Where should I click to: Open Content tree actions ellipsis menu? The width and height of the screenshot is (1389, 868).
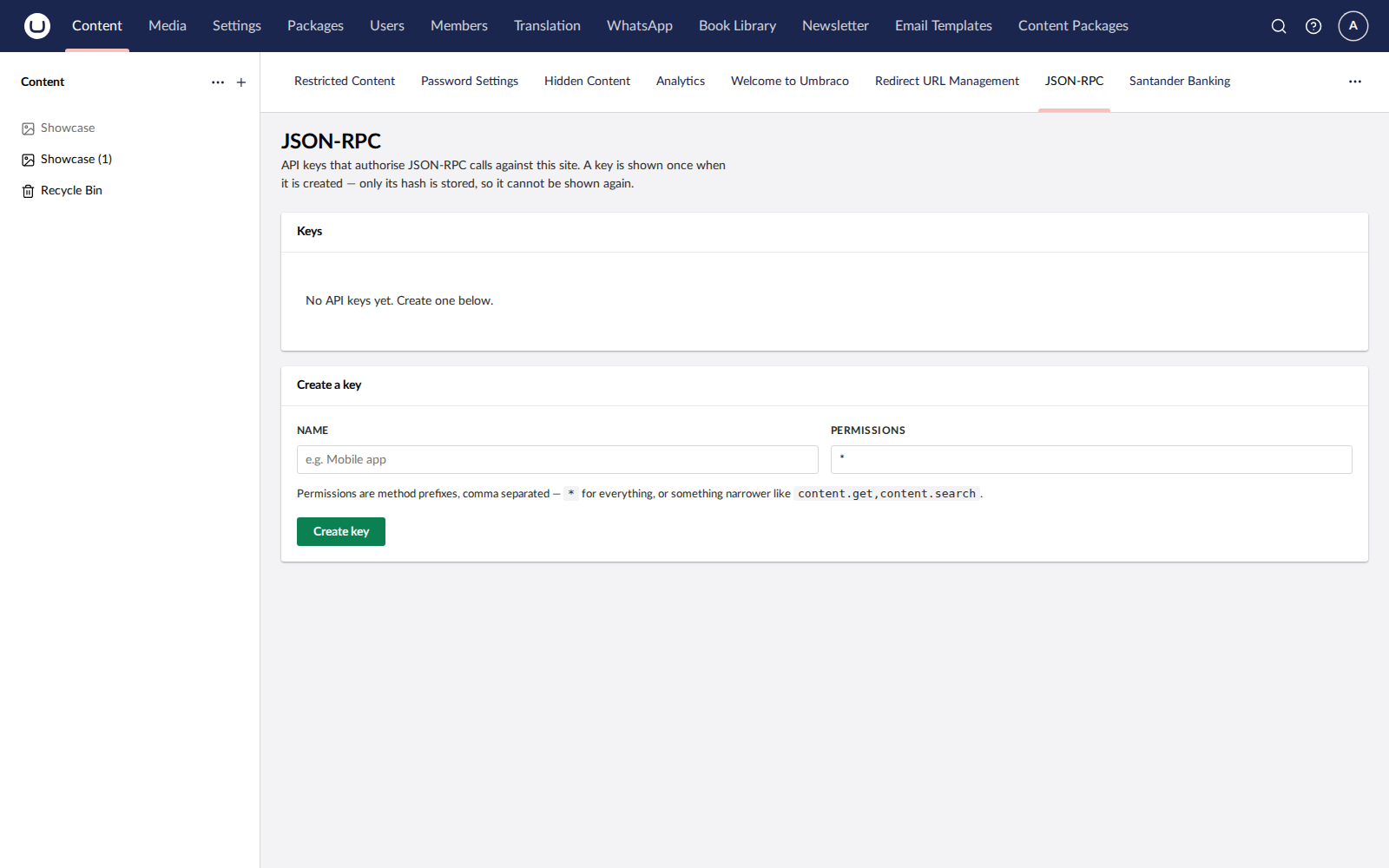218,82
